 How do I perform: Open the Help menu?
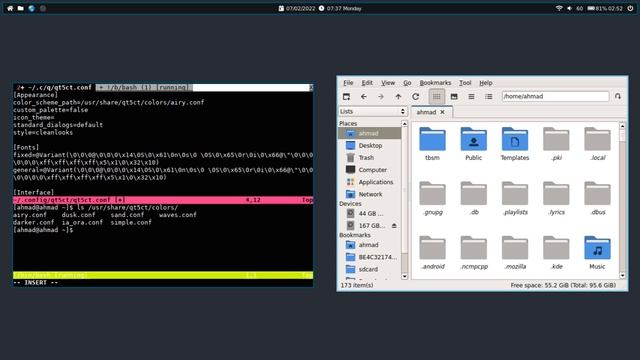click(486, 83)
